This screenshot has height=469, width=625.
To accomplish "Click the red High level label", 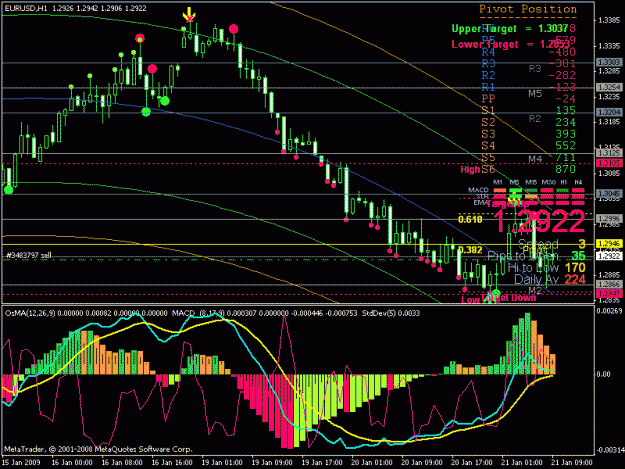I will pos(470,169).
